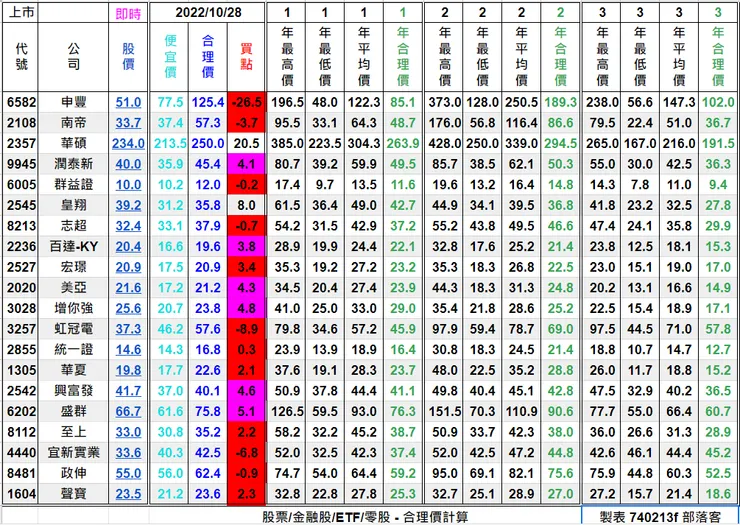Select 1-year low price cell 223.5
This screenshot has height=525, width=740.
coord(325,143)
